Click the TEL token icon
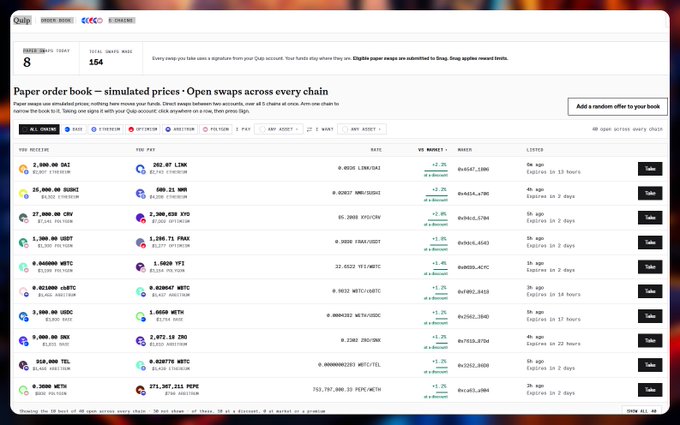 coord(23,365)
